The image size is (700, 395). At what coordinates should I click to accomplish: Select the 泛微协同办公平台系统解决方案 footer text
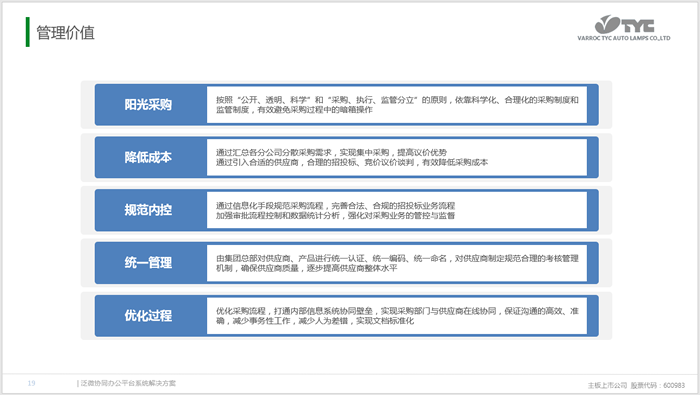[127, 383]
